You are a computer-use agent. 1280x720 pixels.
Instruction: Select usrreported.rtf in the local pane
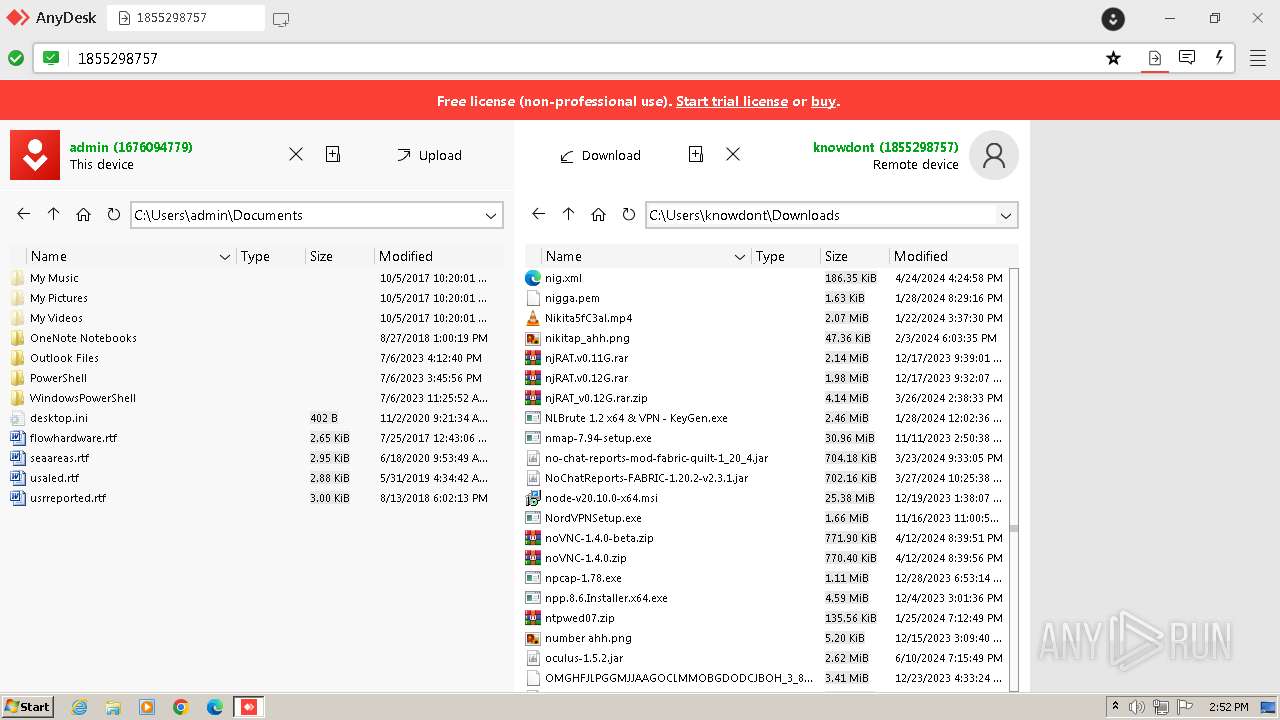tap(68, 498)
